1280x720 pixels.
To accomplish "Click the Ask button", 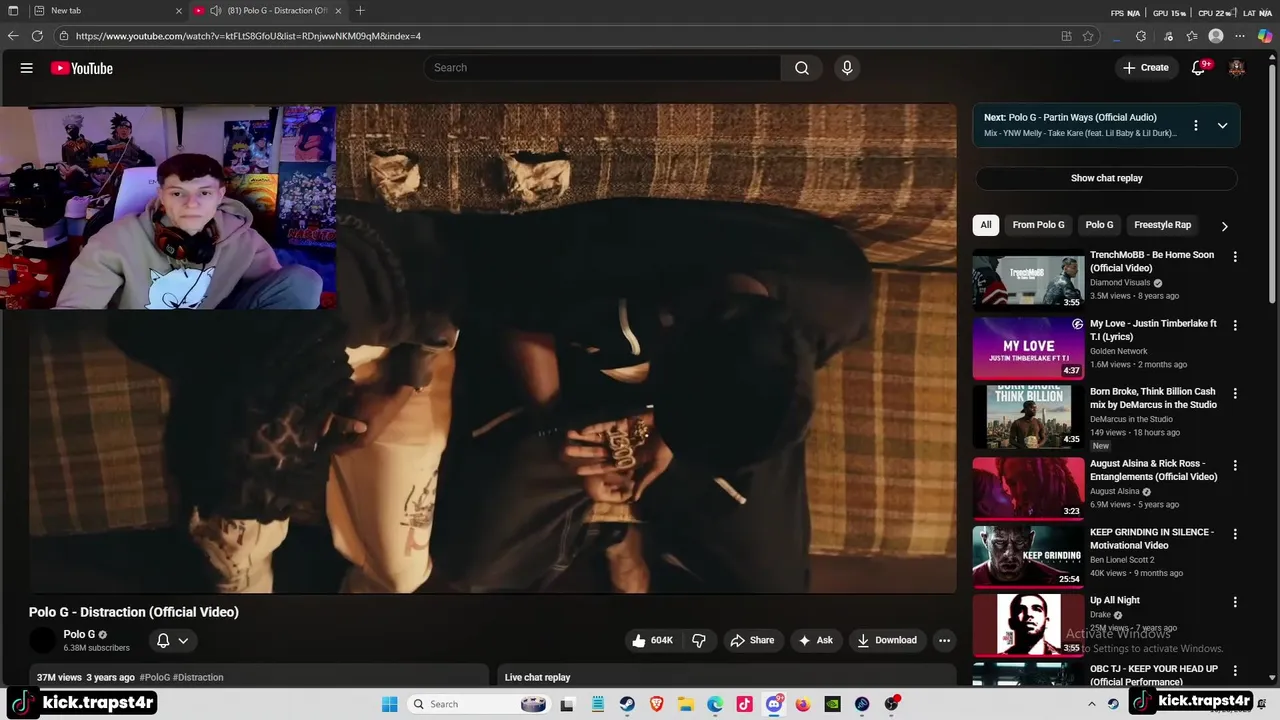I will pyautogui.click(x=815, y=640).
